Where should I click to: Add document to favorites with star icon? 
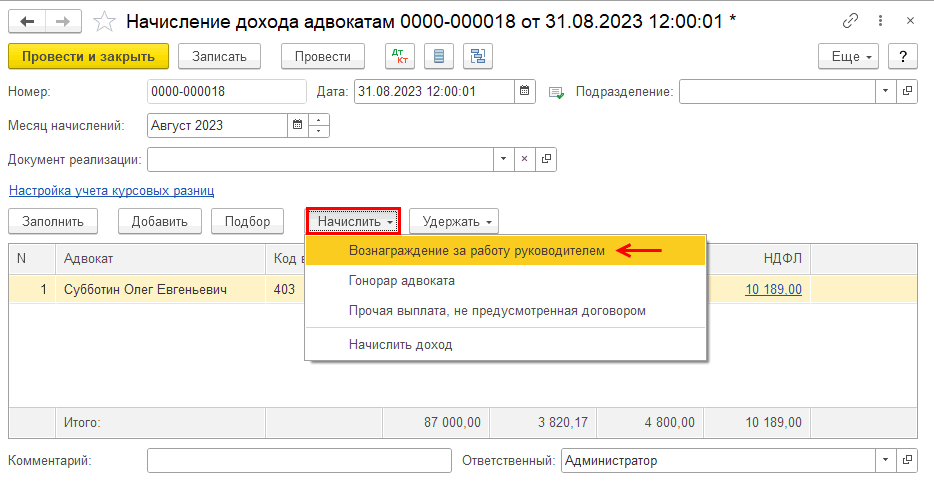[x=103, y=20]
